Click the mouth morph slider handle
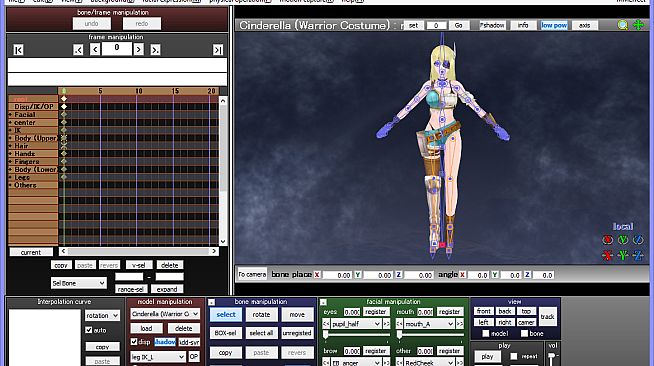 (x=399, y=335)
